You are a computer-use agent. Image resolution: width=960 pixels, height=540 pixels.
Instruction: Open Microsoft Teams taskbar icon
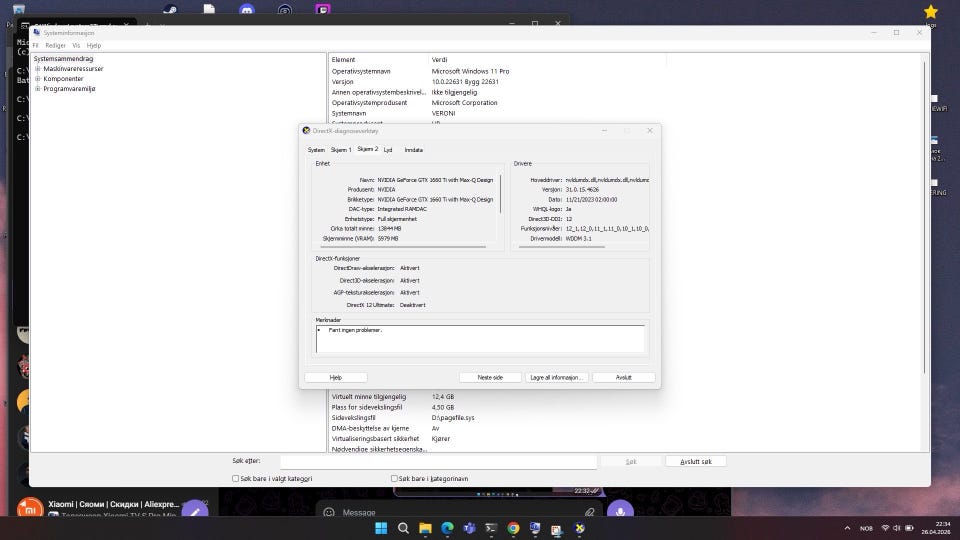click(469, 528)
